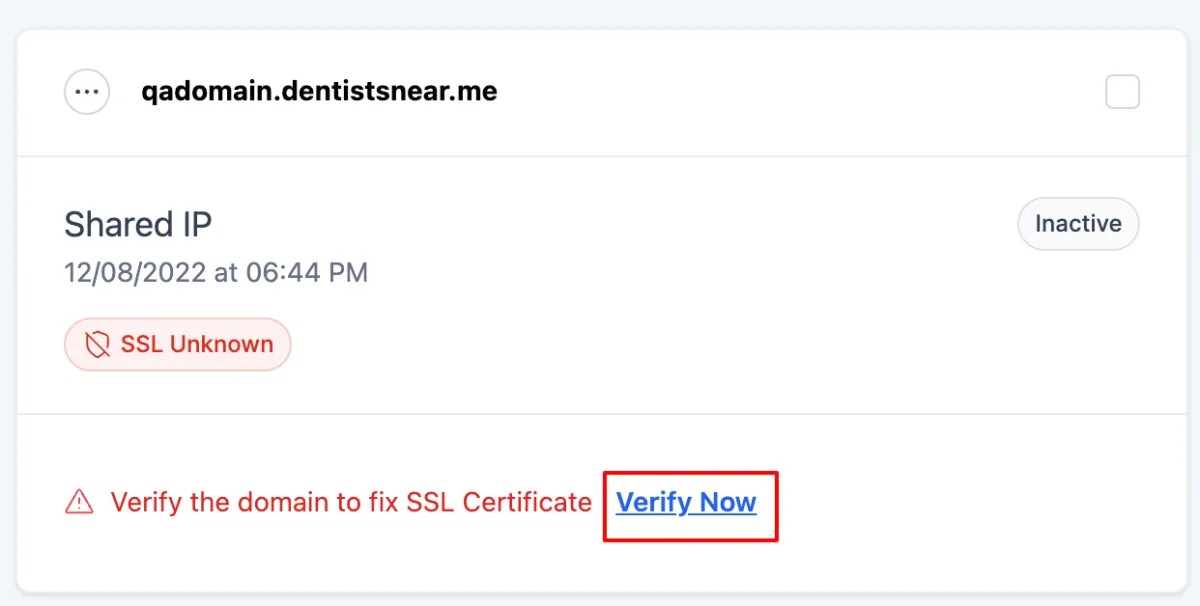This screenshot has height=606, width=1200.
Task: Click the circular more-options icon beside the domain
Action: click(87, 92)
